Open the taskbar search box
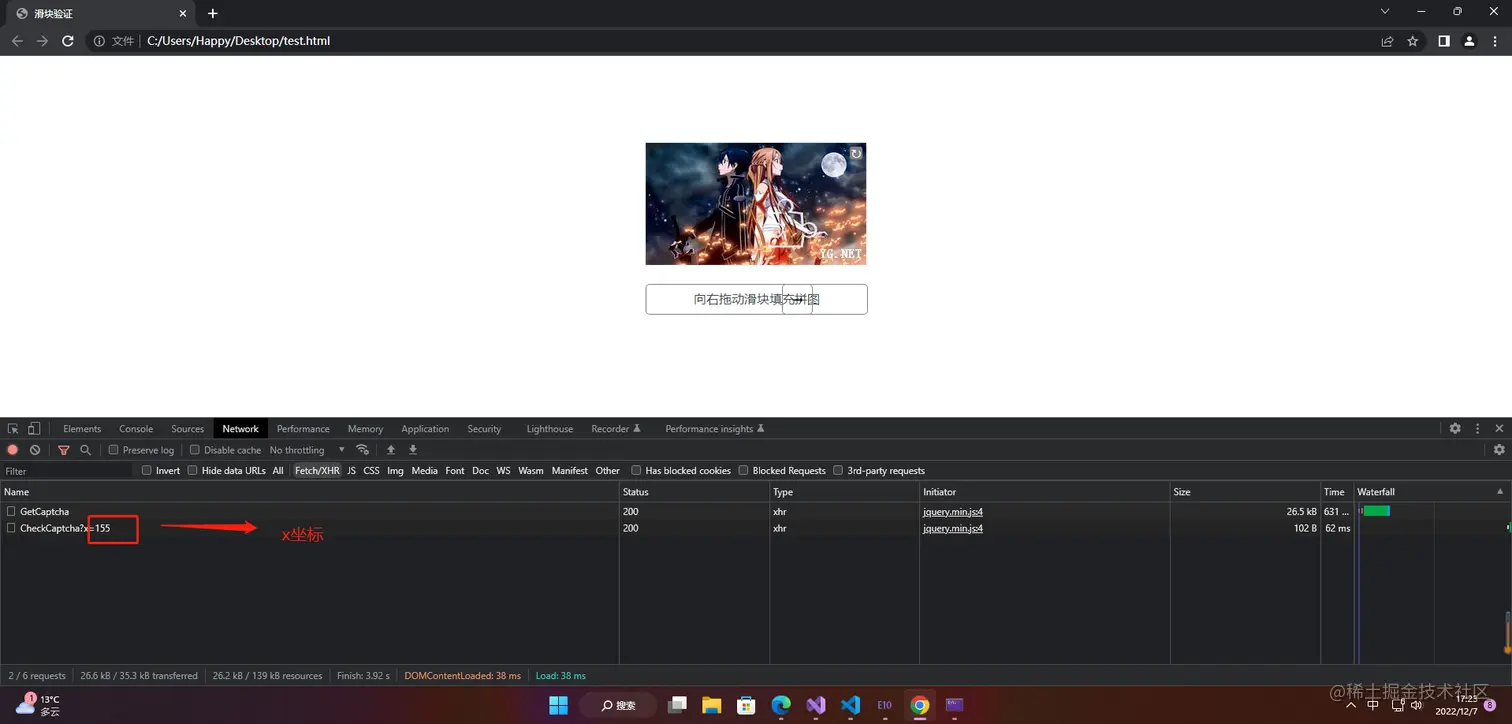Screen dimensions: 1512x724 click(x=618, y=705)
